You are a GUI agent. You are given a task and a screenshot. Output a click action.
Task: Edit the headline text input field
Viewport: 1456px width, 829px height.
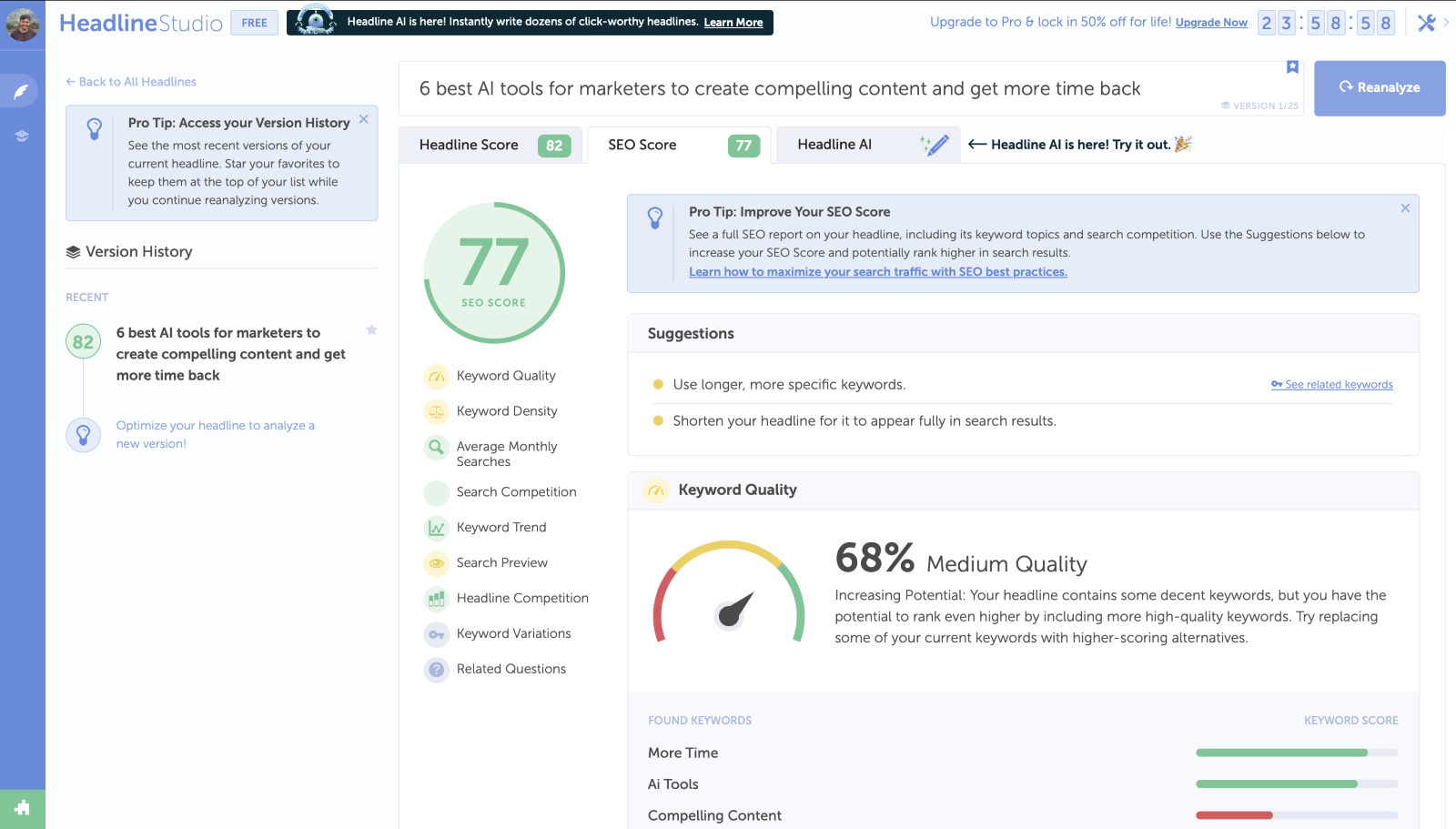(851, 89)
